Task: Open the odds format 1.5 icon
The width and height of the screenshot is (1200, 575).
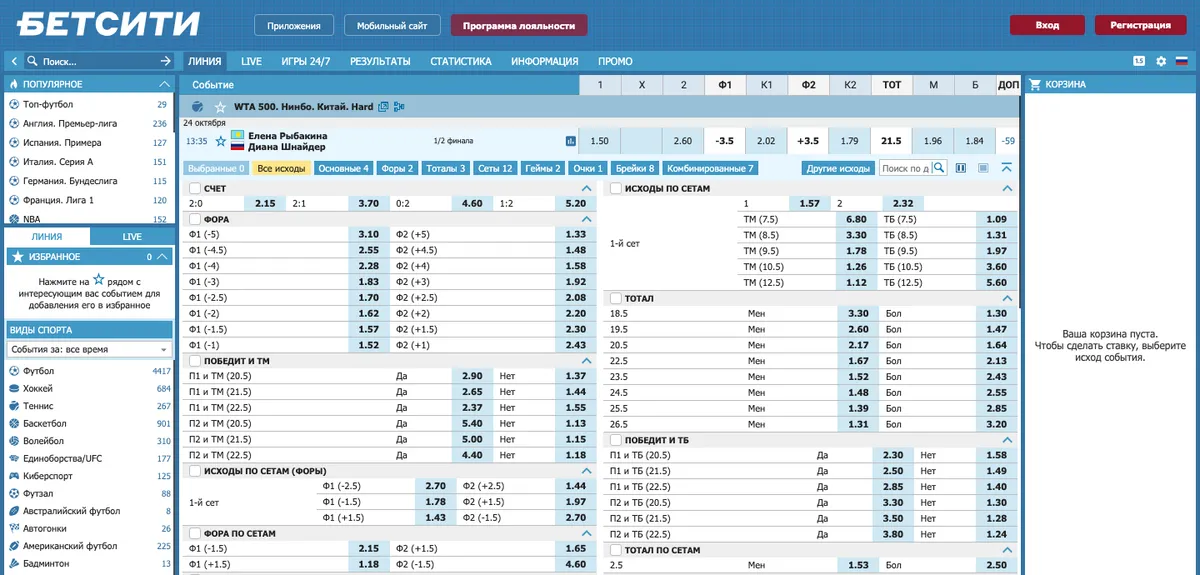Action: 1139,61
